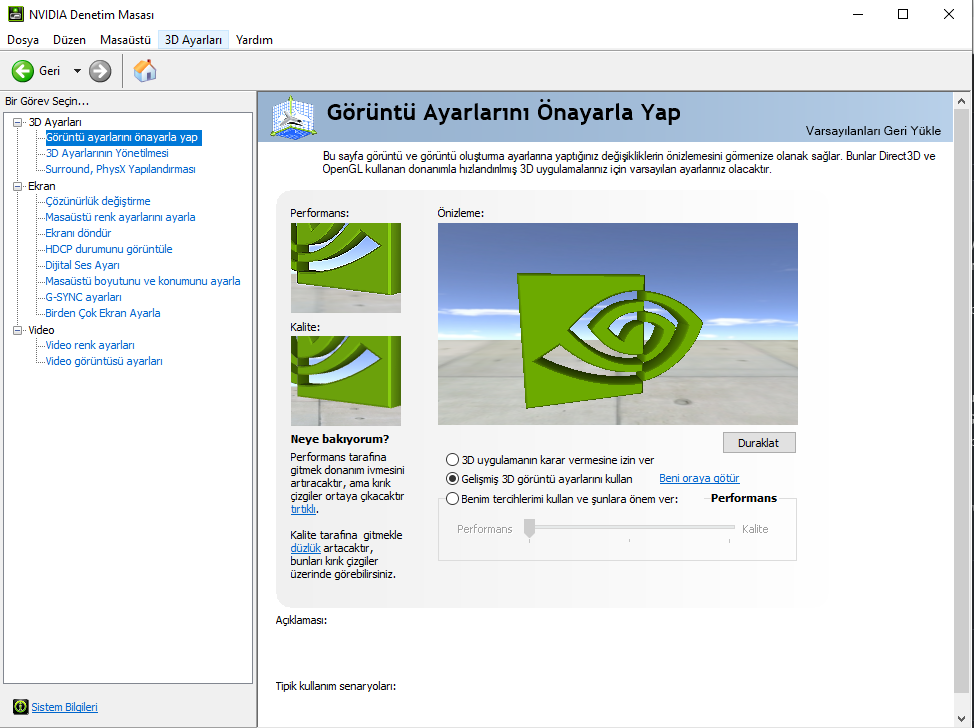Open the back history dropdown arrow
The height and width of the screenshot is (728, 974).
click(77, 71)
